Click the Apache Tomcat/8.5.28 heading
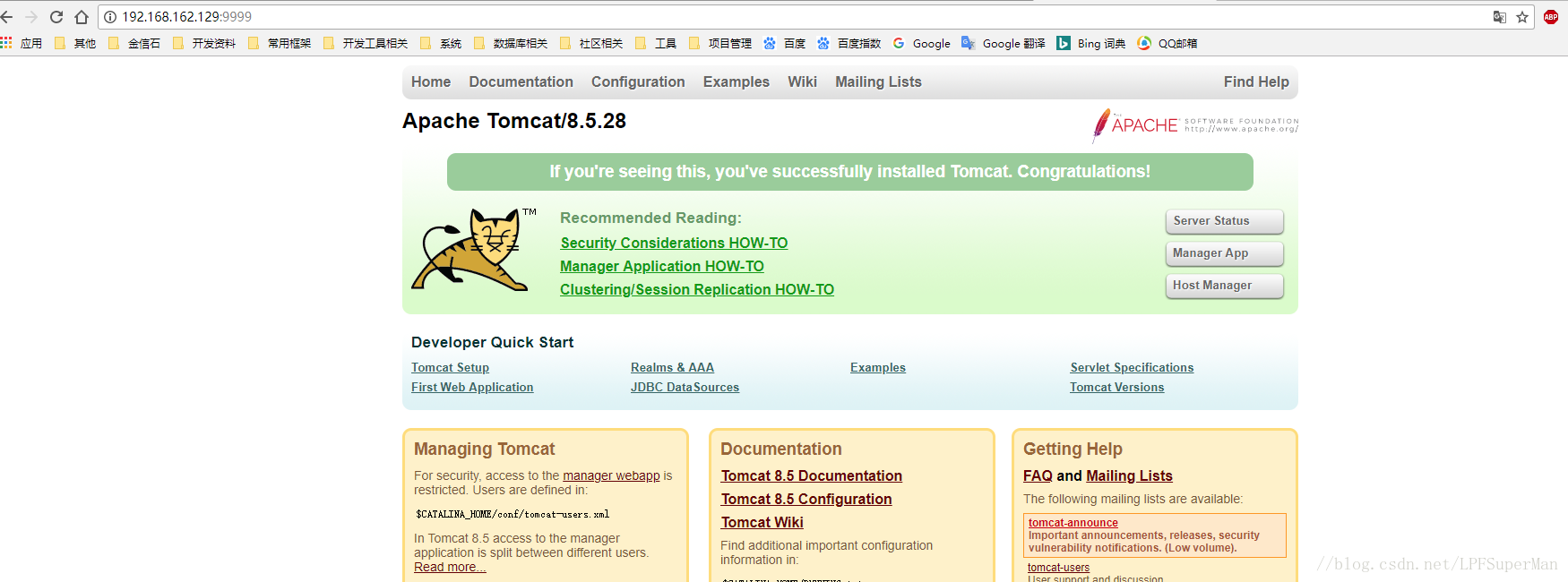 tap(514, 121)
